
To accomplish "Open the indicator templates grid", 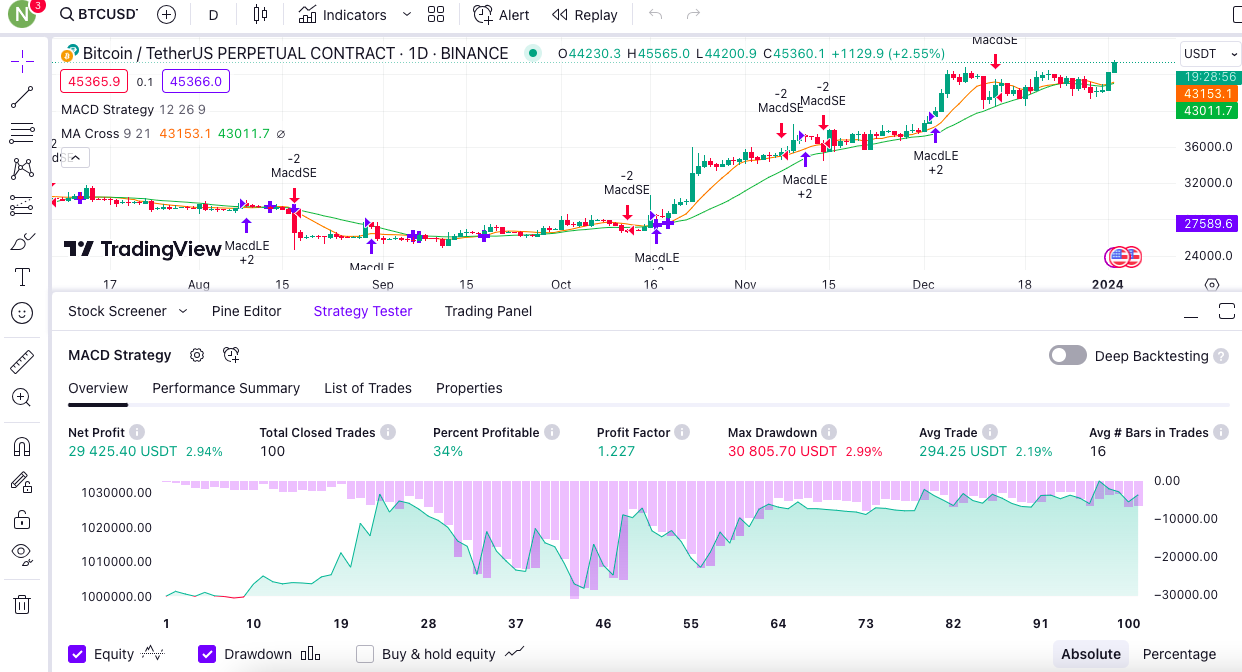I will 436,15.
